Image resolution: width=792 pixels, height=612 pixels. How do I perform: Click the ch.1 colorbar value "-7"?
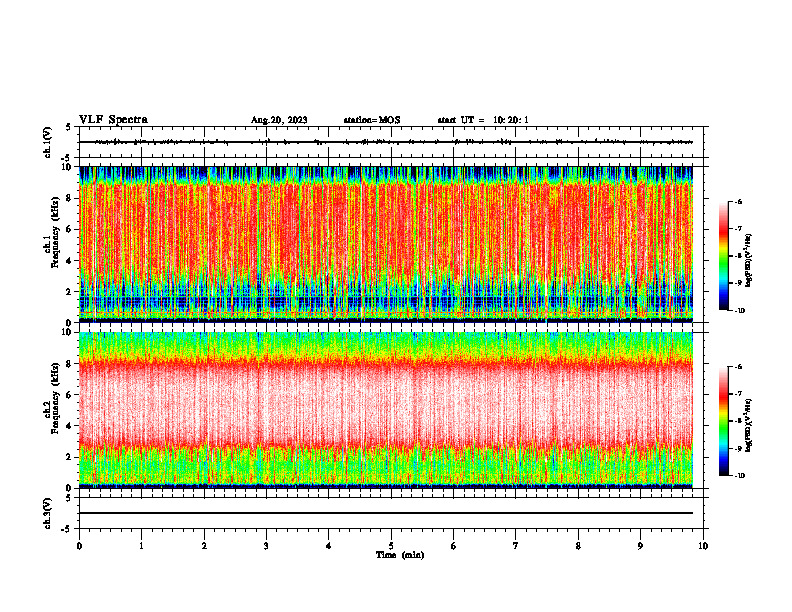738,229
